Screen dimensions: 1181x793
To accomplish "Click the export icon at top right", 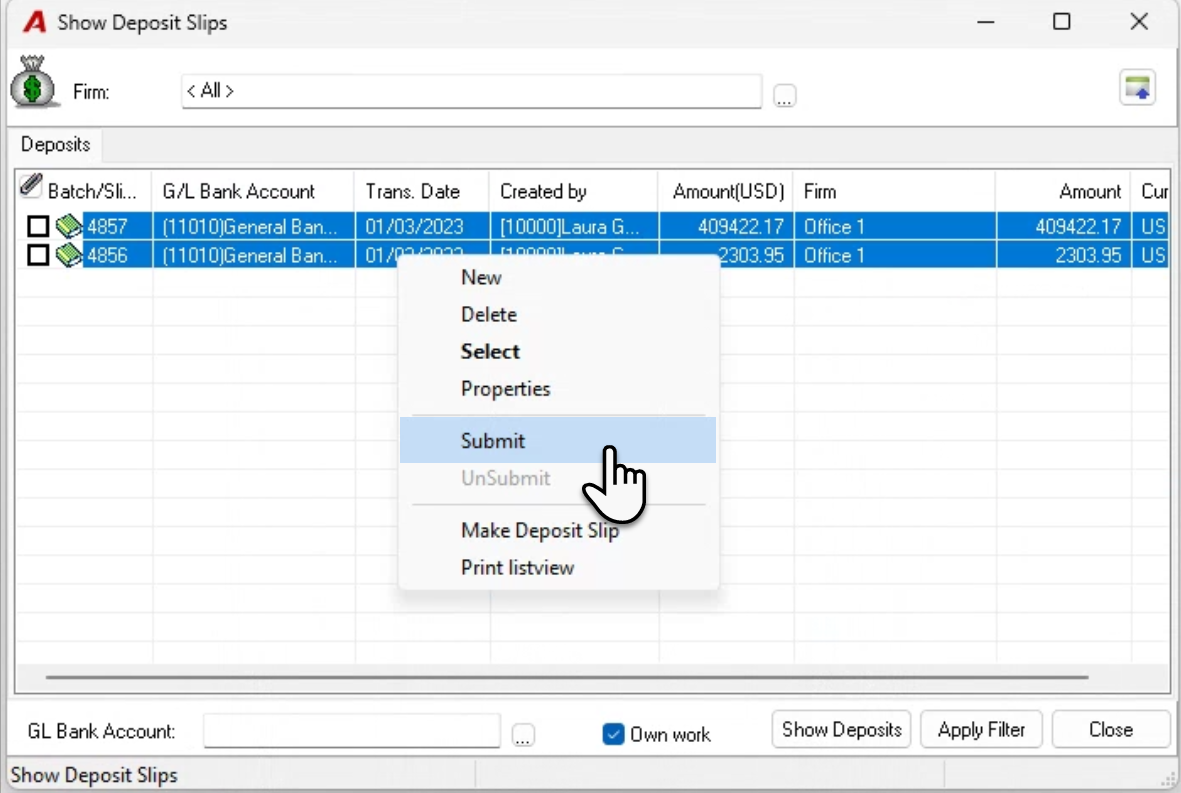I will click(x=1137, y=88).
